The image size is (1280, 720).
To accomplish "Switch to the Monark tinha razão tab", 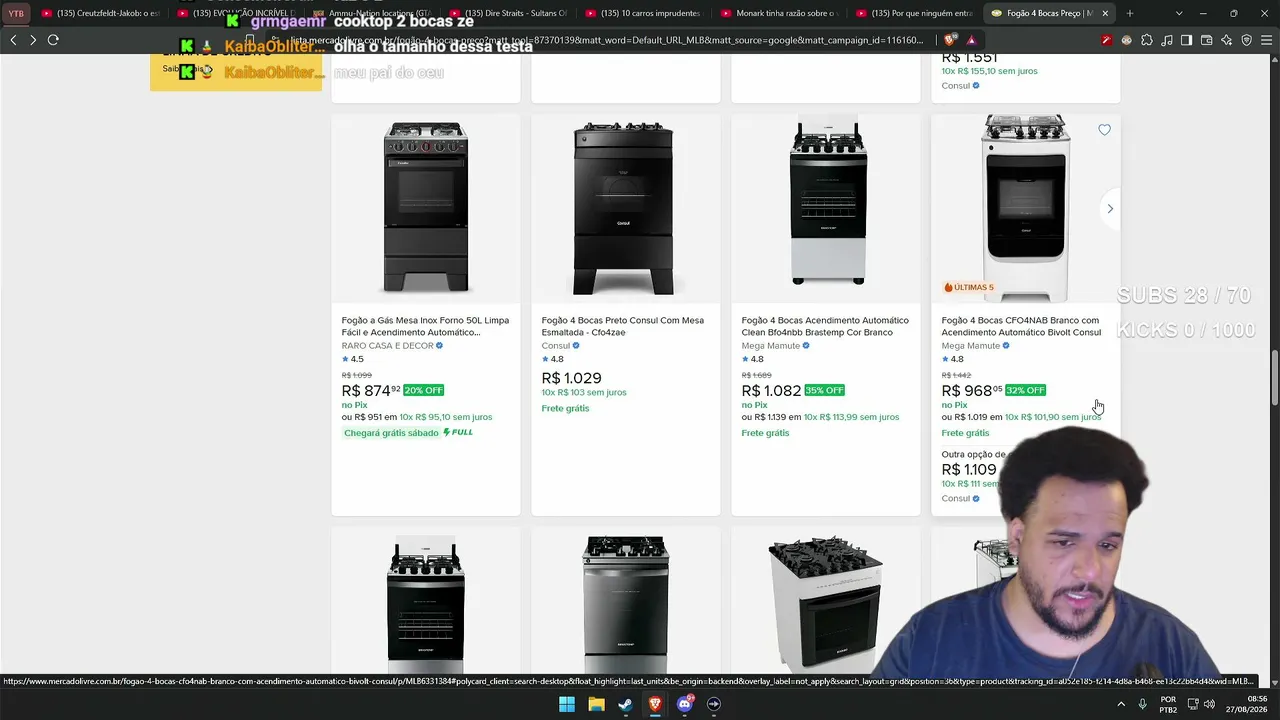I will [x=780, y=13].
